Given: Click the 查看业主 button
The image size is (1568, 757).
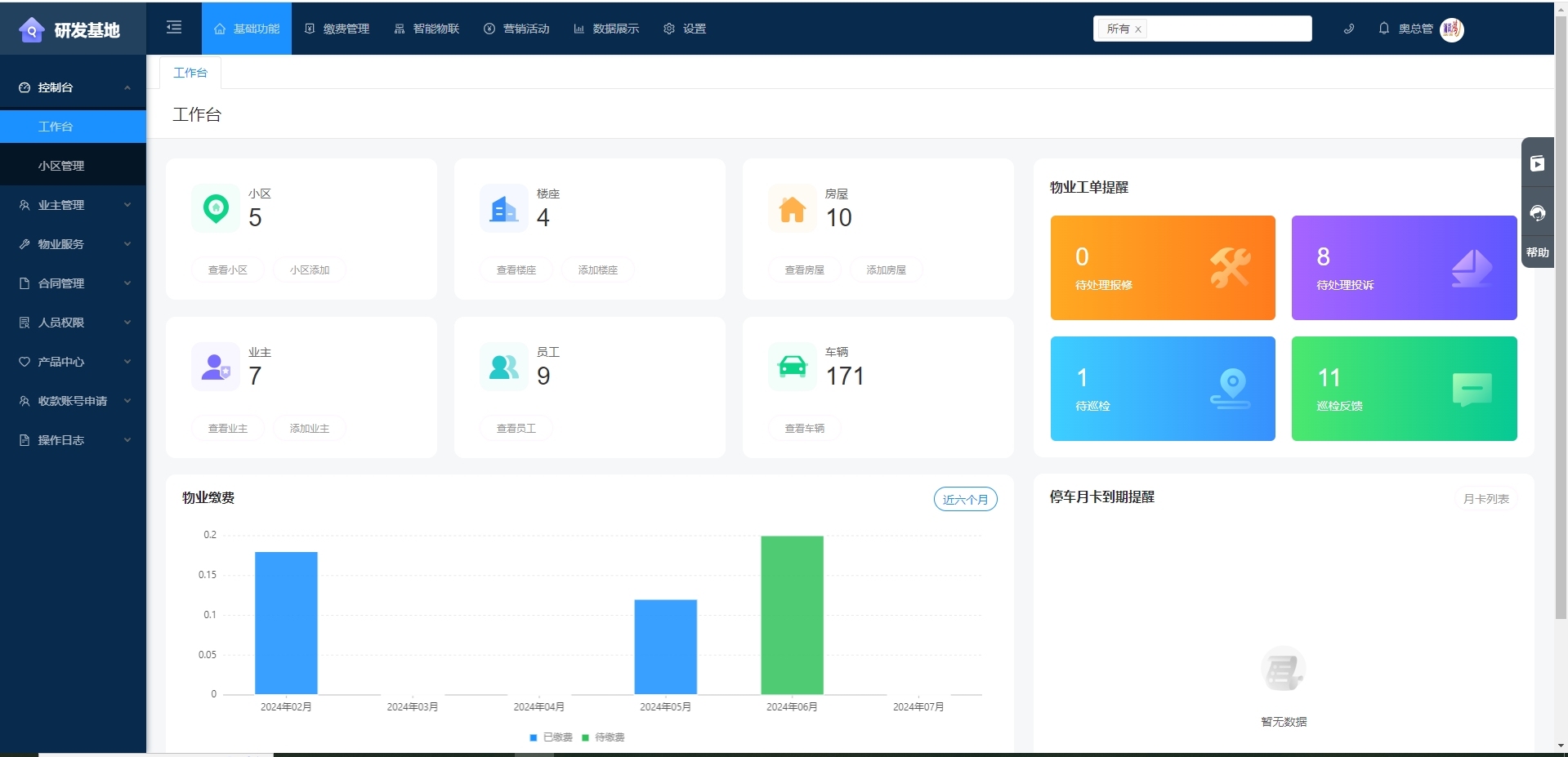Looking at the screenshot, I should point(228,428).
